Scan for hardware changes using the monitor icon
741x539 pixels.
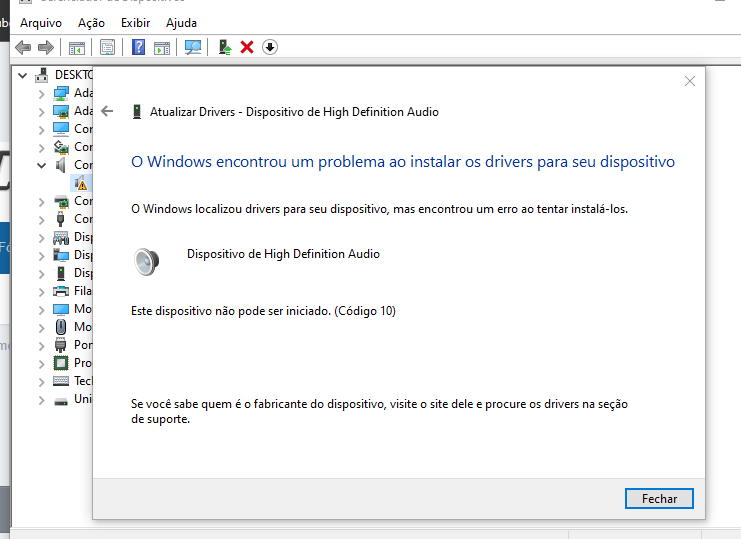pyautogui.click(x=193, y=47)
